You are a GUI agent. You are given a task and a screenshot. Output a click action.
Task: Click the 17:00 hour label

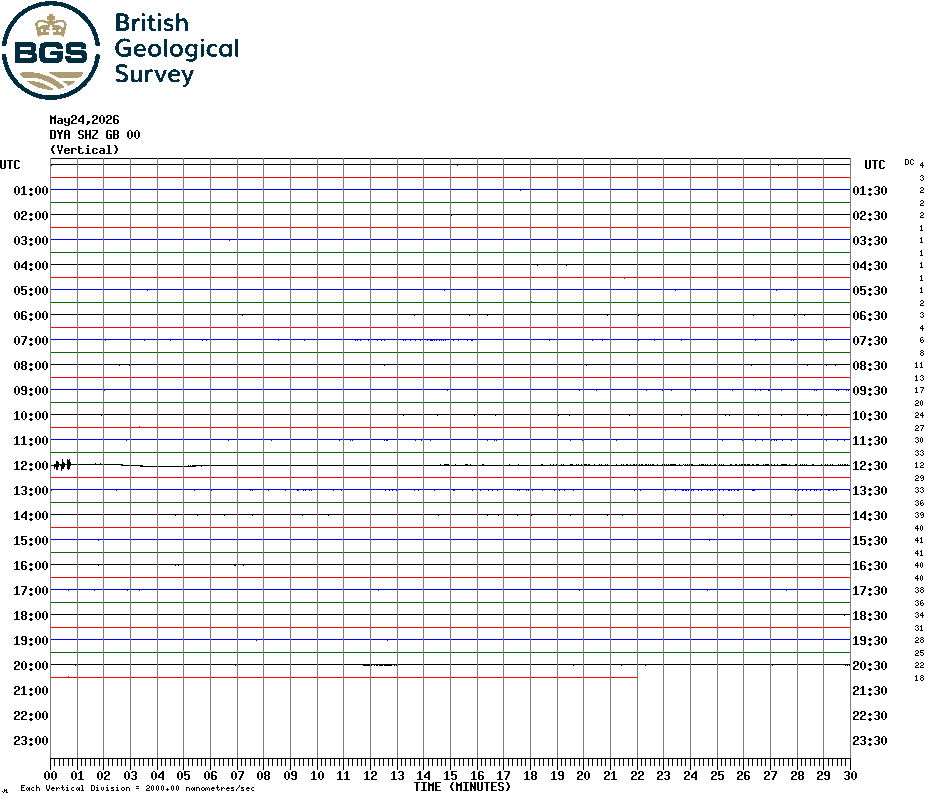pyautogui.click(x=31, y=590)
